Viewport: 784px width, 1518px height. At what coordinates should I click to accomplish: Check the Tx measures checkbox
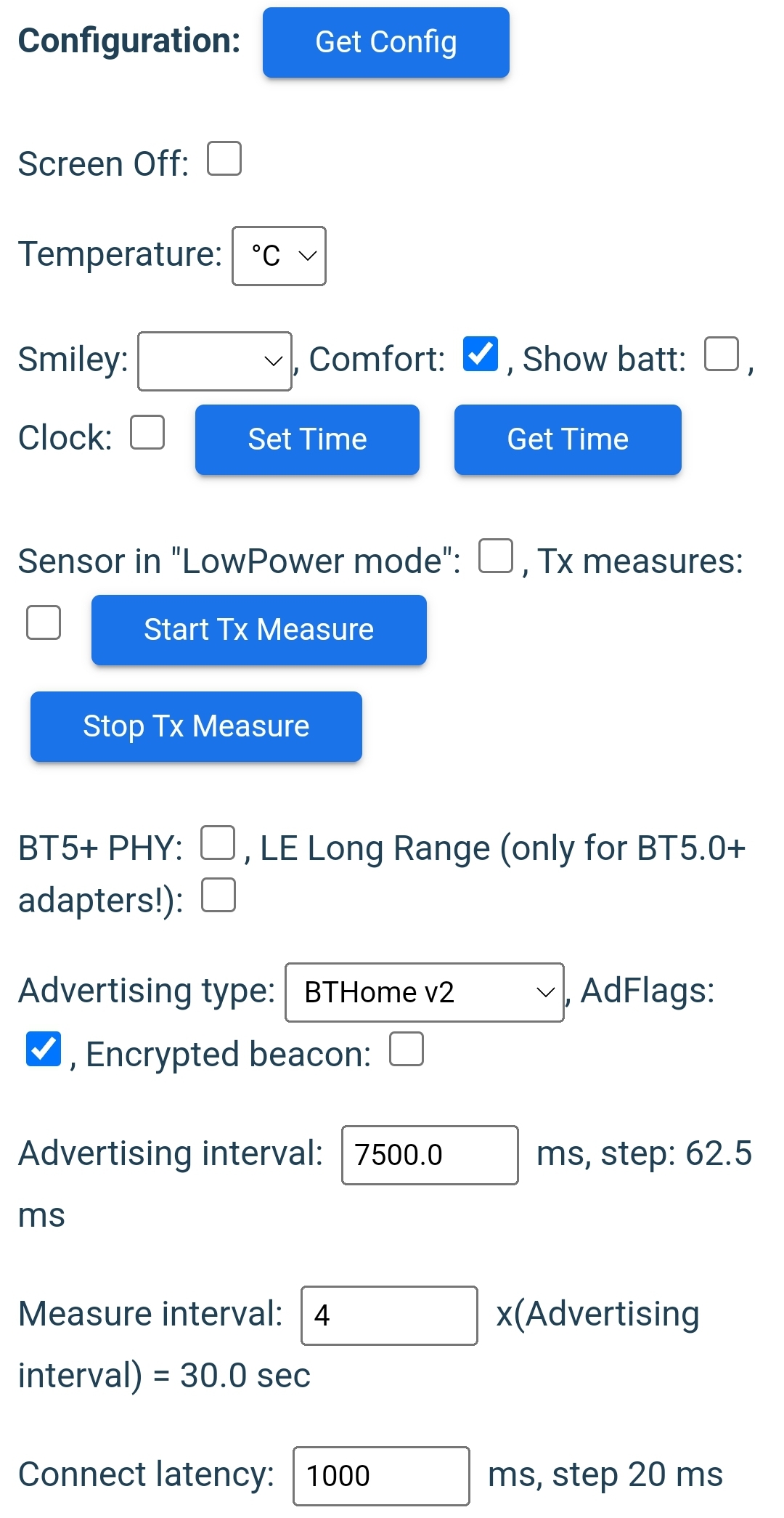44,623
